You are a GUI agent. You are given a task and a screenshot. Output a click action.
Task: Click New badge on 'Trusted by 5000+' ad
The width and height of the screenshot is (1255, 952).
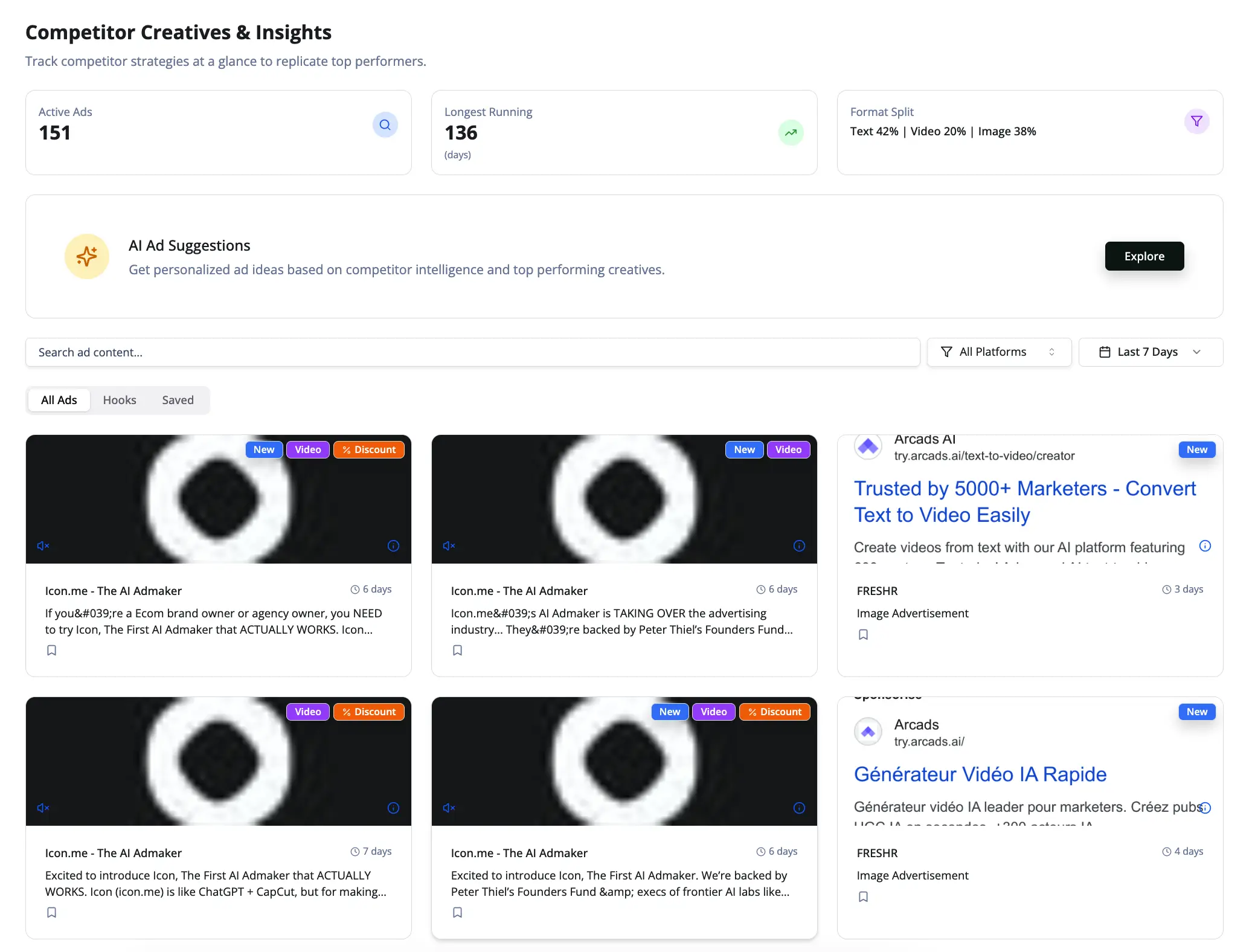1197,449
